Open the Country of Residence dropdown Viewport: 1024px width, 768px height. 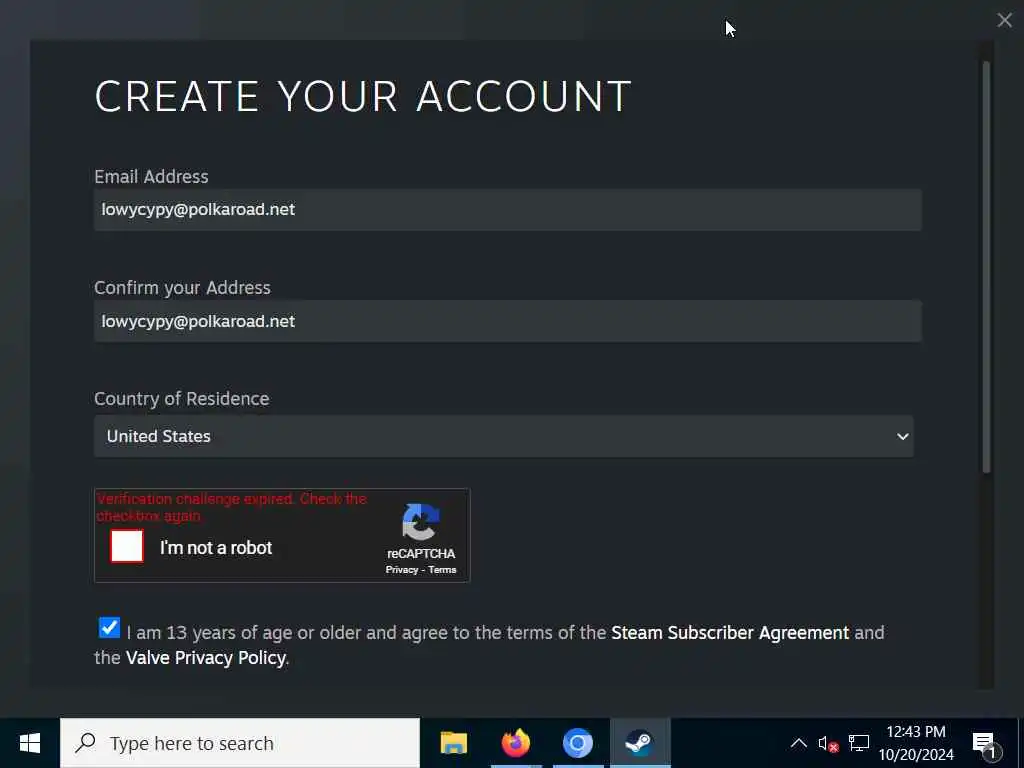504,436
